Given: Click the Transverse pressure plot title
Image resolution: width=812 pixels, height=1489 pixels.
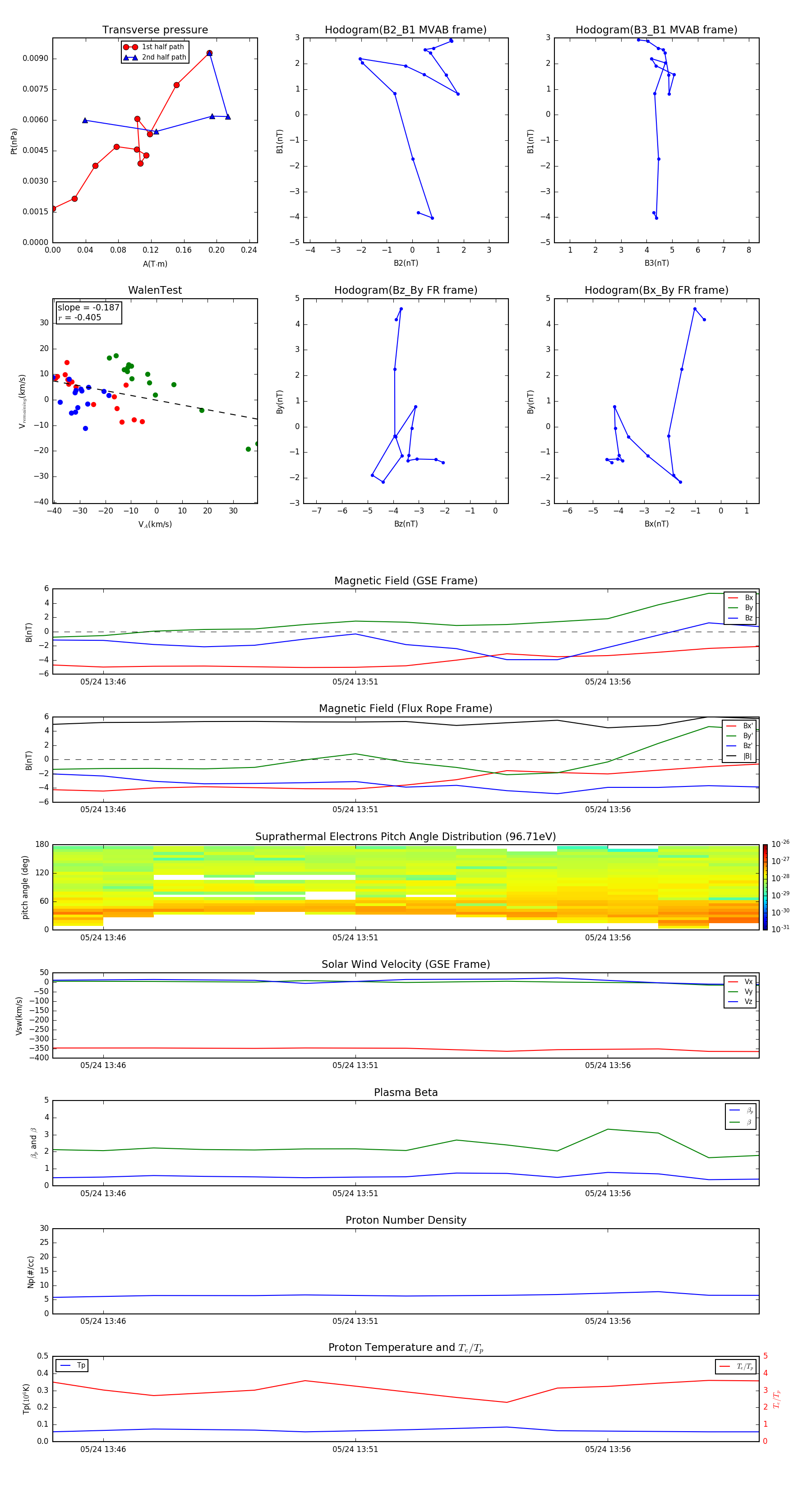Looking at the screenshot, I should 155,30.
